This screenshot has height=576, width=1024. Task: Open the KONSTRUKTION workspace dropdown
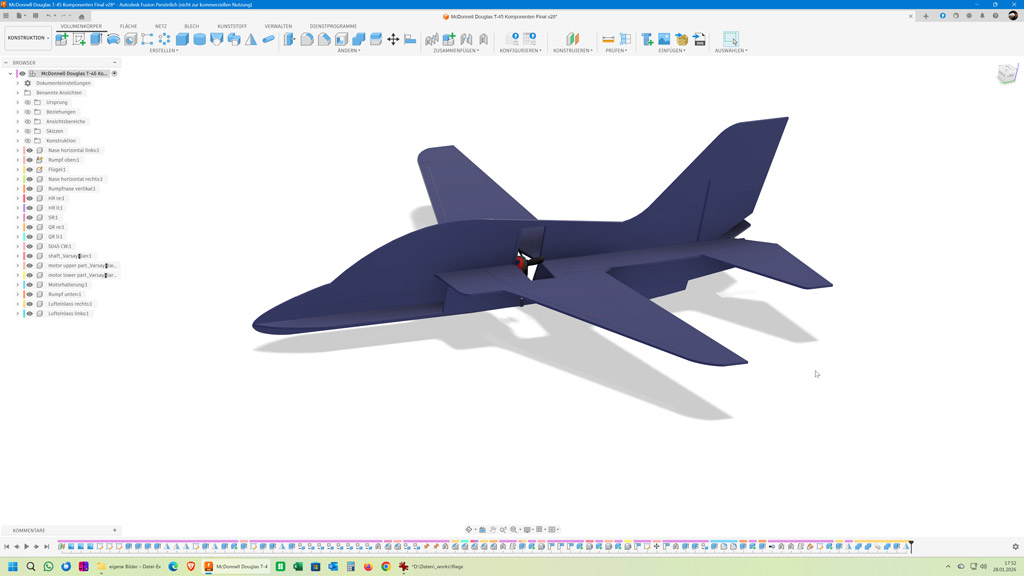[28, 38]
